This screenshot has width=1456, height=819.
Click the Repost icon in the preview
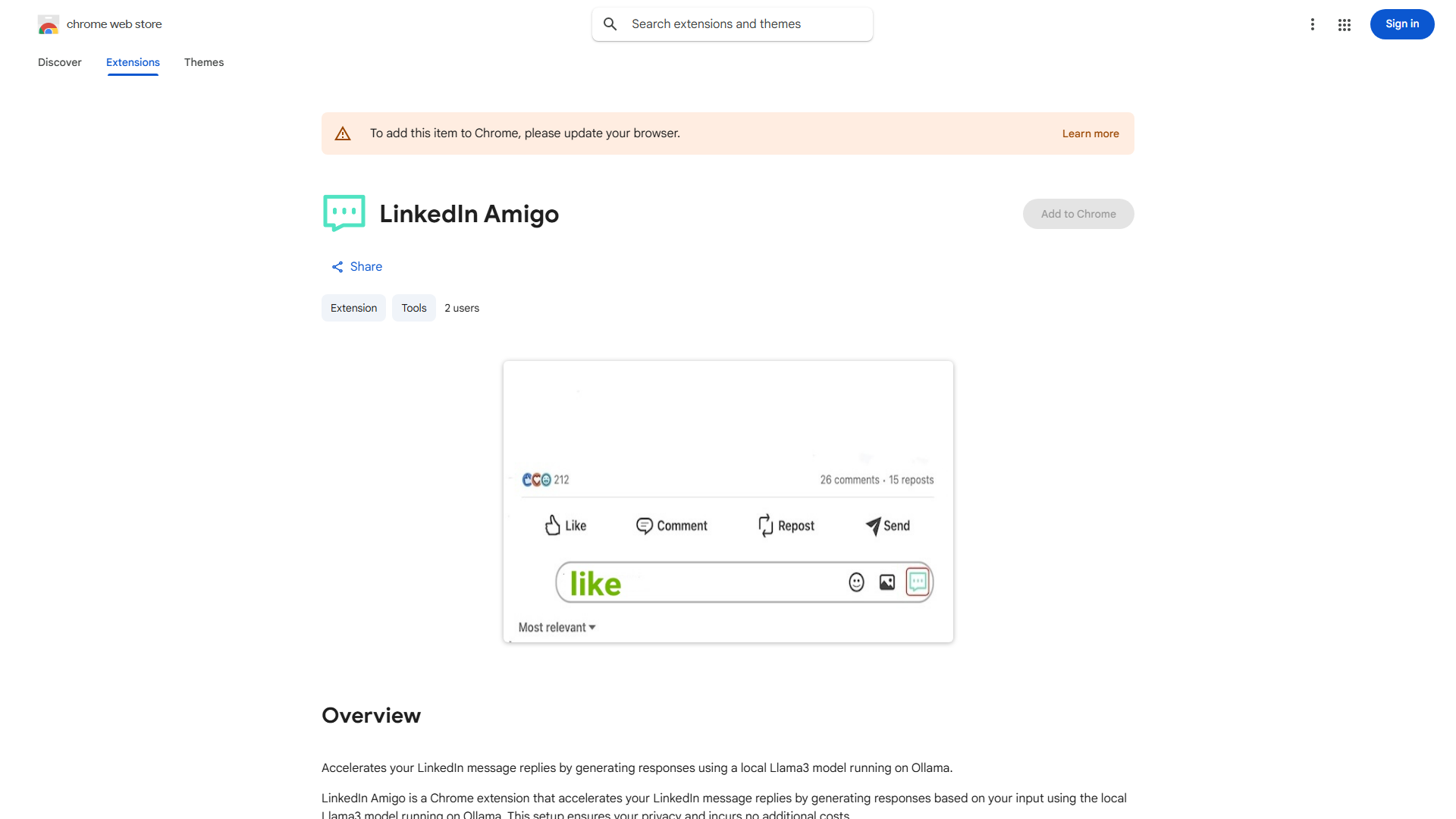pyautogui.click(x=765, y=525)
